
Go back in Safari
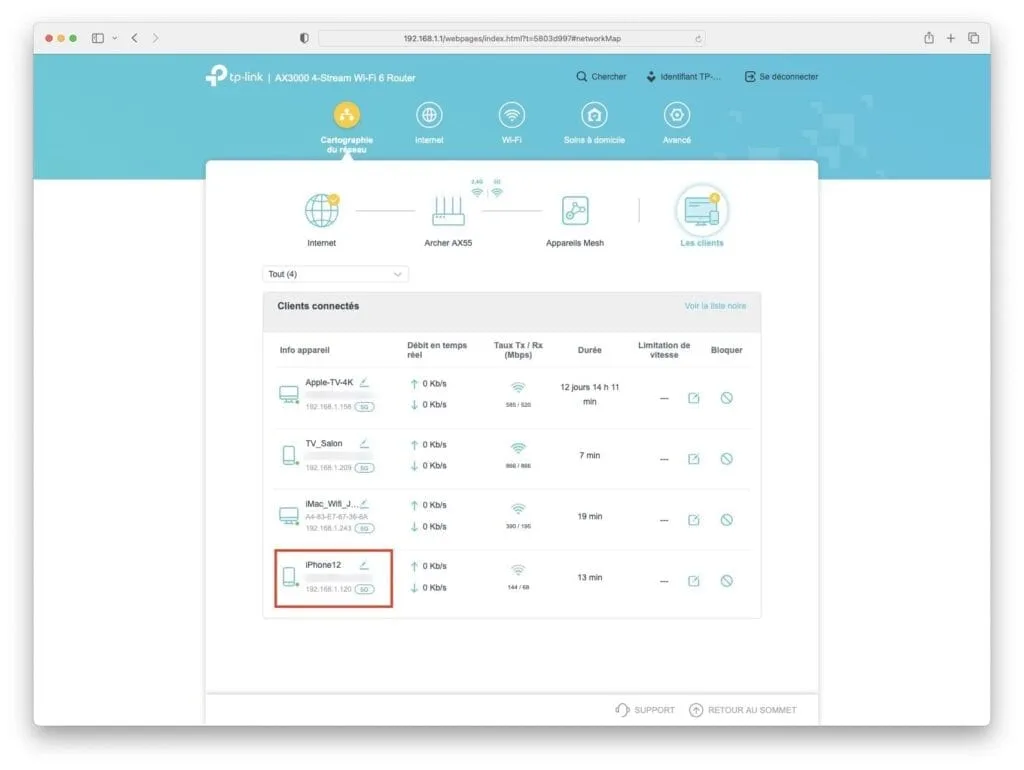(x=135, y=39)
